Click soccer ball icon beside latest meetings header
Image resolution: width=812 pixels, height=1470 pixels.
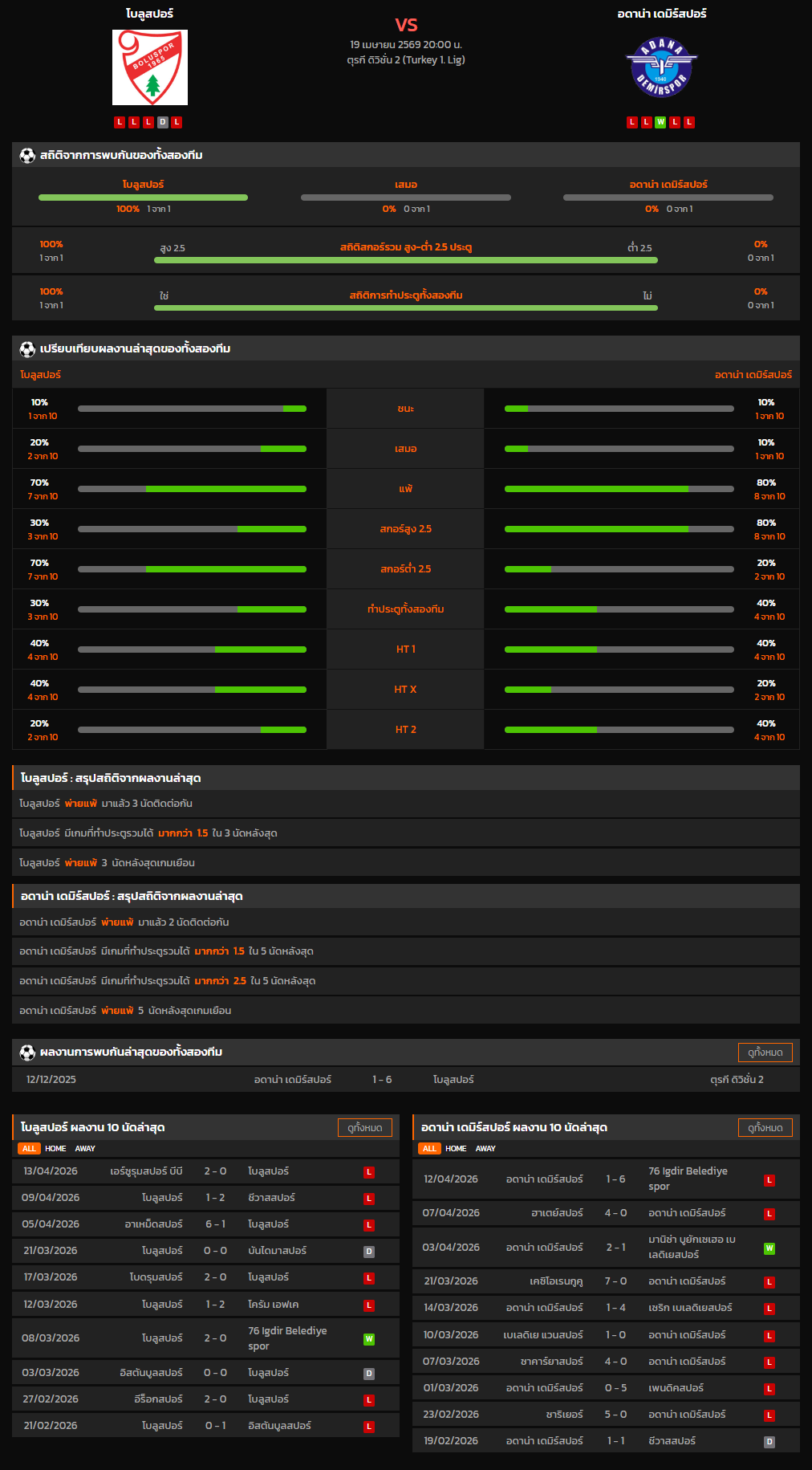coord(27,1053)
